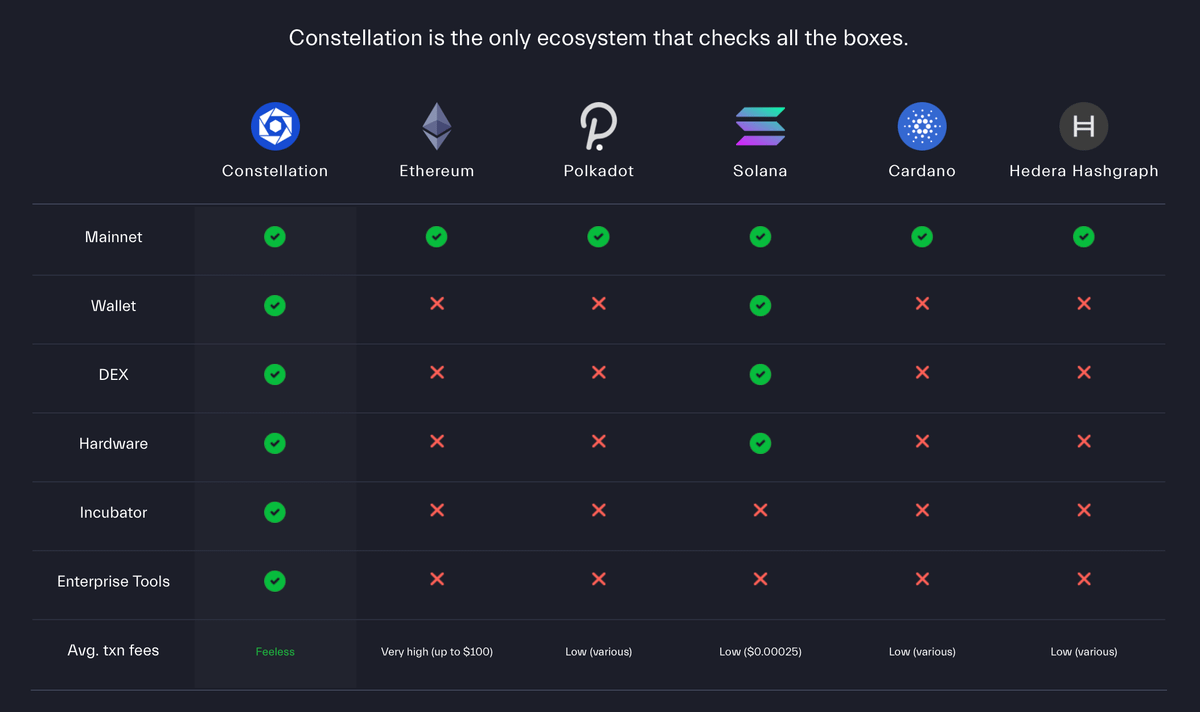Click Solana's green Wallet checkmark
This screenshot has width=1200, height=712.
point(760,305)
